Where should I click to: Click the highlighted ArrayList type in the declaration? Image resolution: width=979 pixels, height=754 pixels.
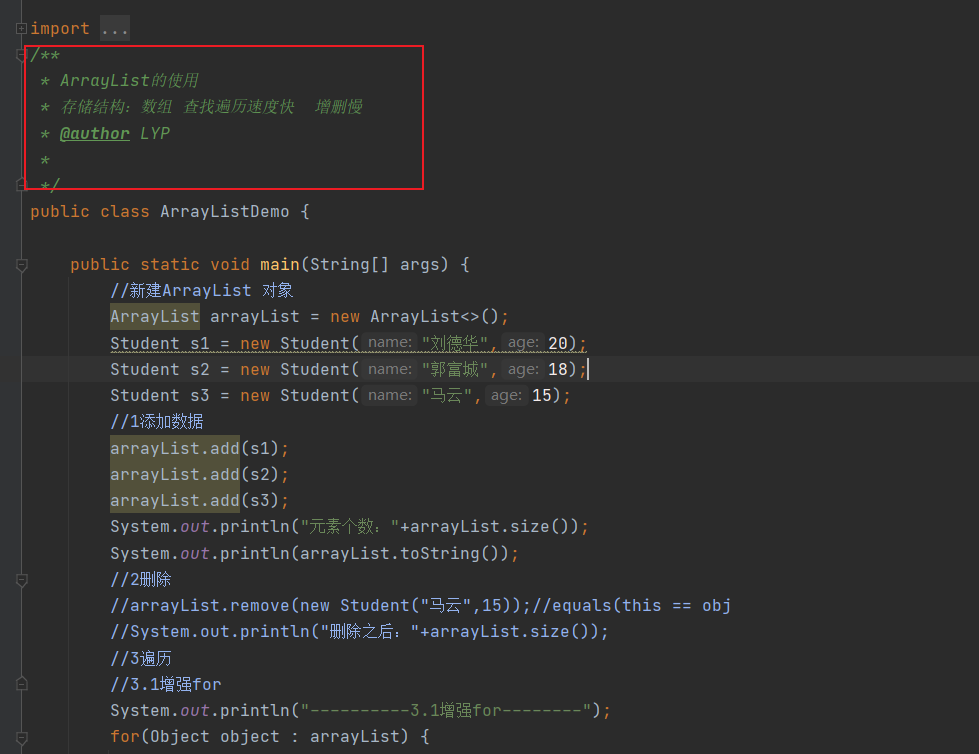pos(155,316)
